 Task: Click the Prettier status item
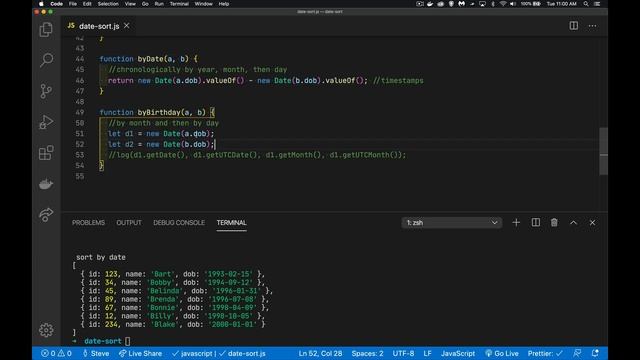(545, 353)
